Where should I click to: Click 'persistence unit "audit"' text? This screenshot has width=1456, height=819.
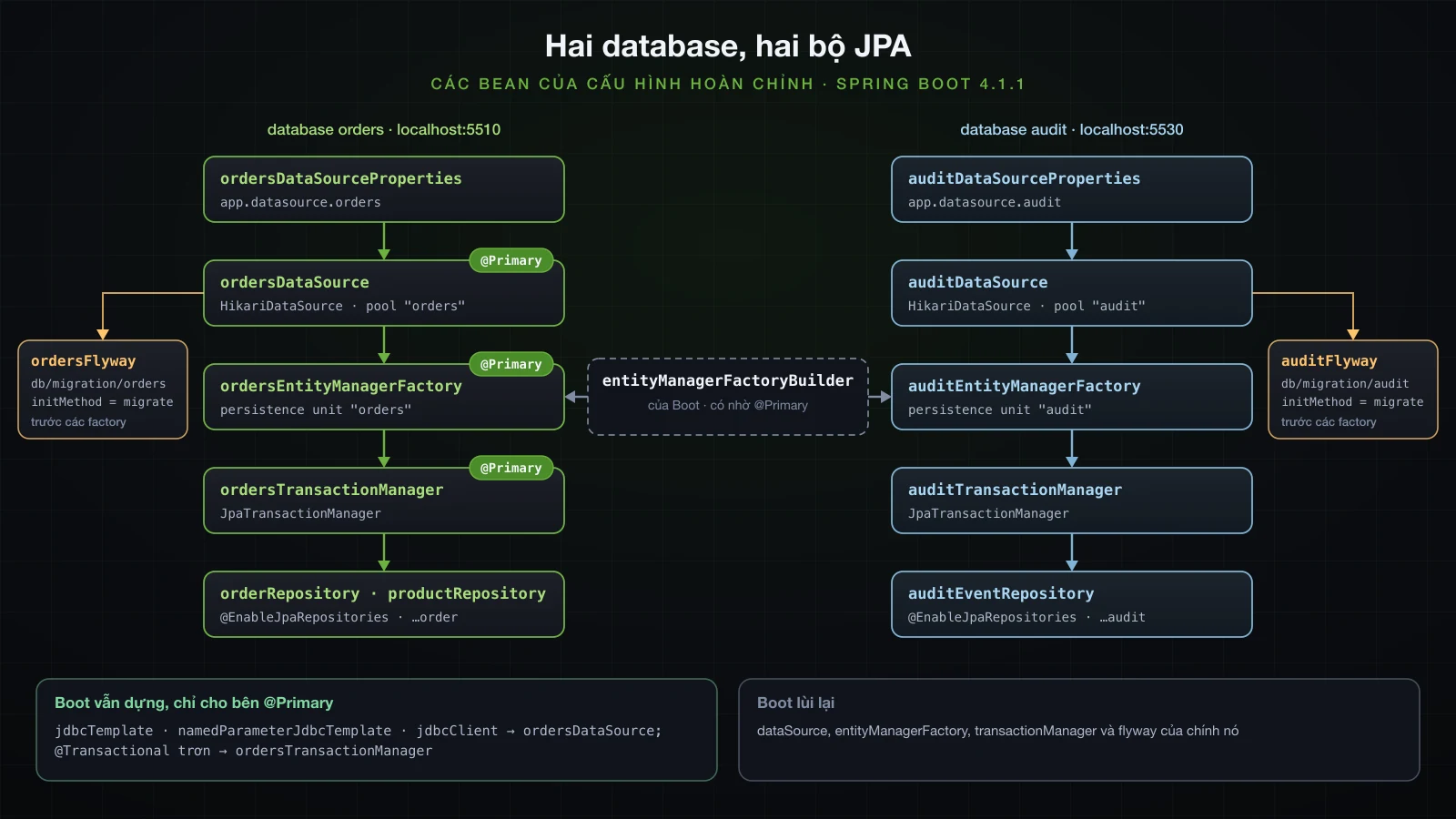[999, 409]
